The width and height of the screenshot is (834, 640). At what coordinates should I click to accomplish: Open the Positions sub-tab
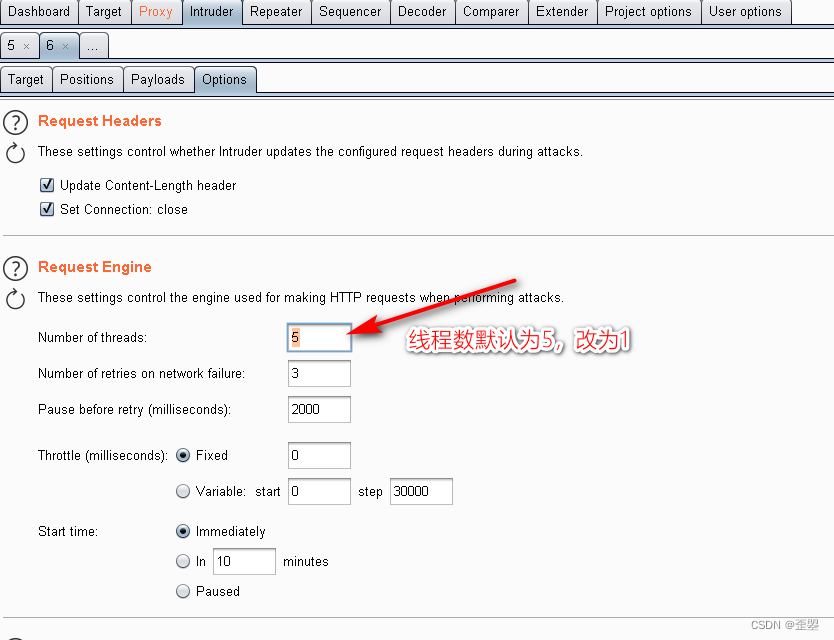87,80
